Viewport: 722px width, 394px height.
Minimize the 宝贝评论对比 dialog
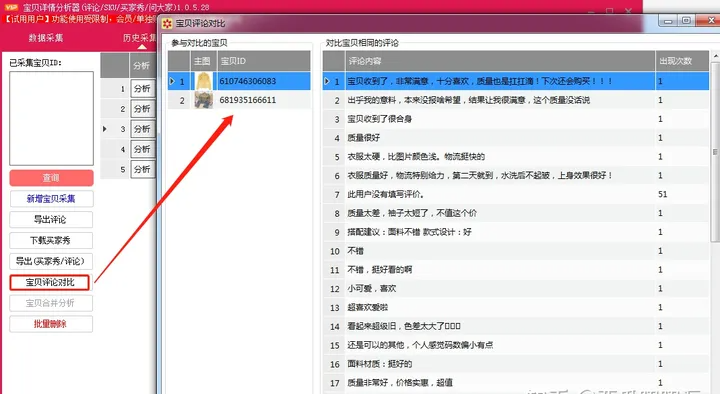[x=668, y=21]
